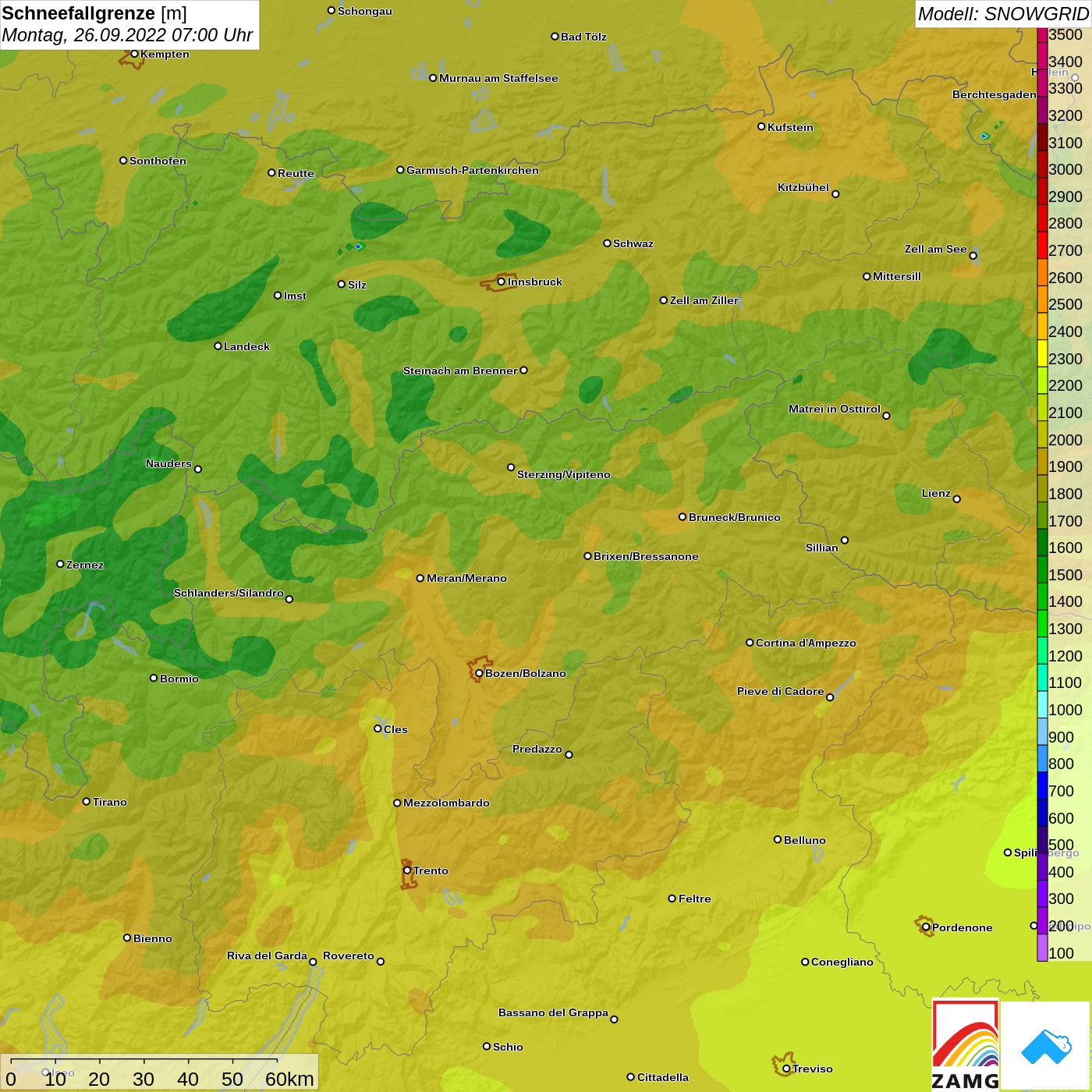Viewport: 1092px width, 1092px height.
Task: Select the 'Predazzo' label
Action: (x=537, y=749)
